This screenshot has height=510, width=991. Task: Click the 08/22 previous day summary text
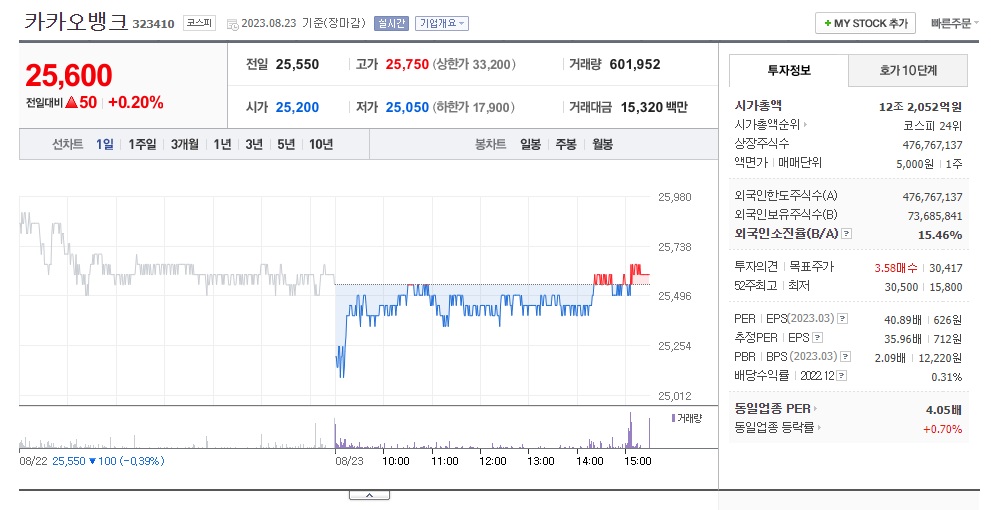[92, 461]
